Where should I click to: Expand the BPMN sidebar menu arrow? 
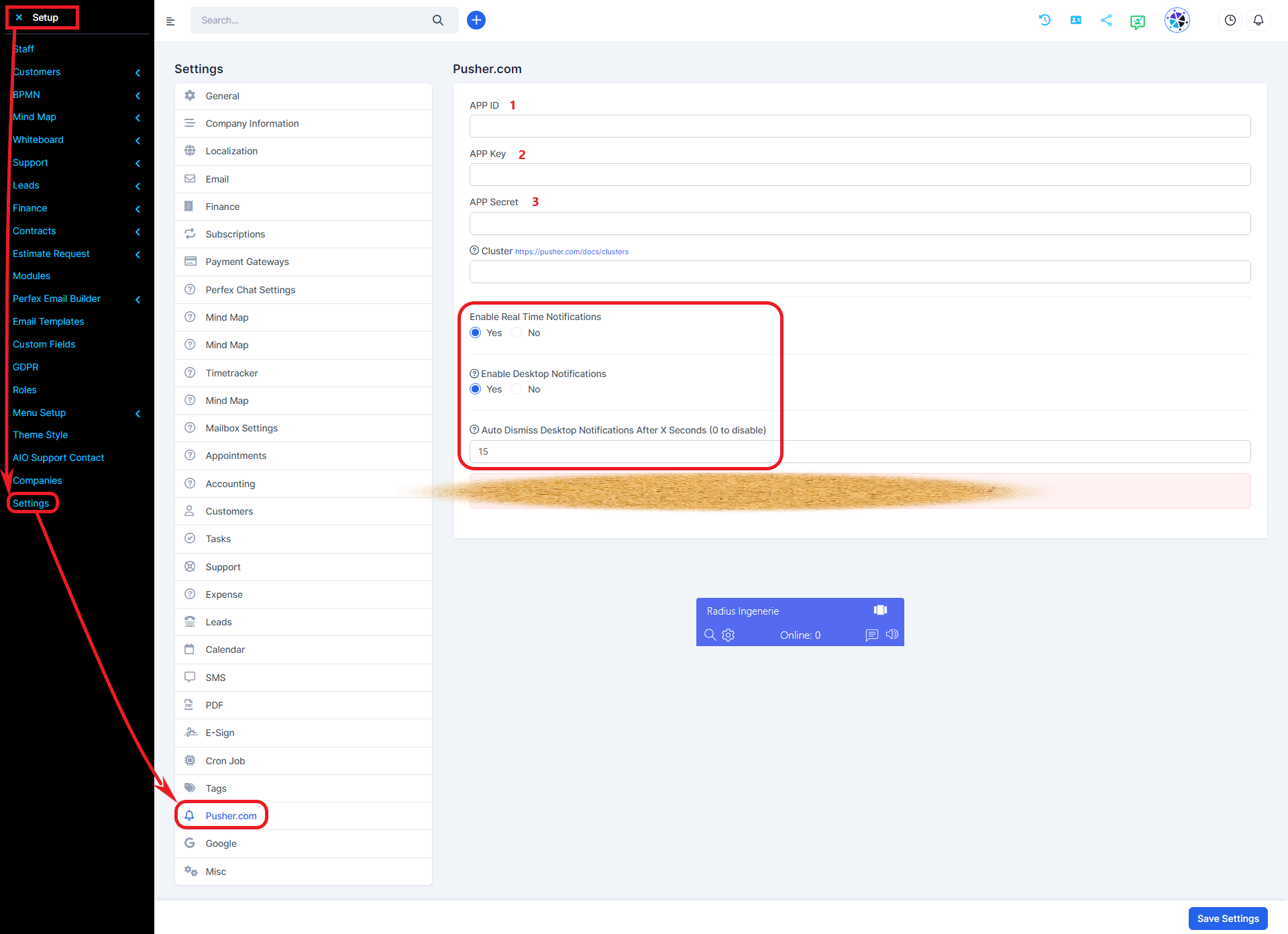tap(138, 95)
